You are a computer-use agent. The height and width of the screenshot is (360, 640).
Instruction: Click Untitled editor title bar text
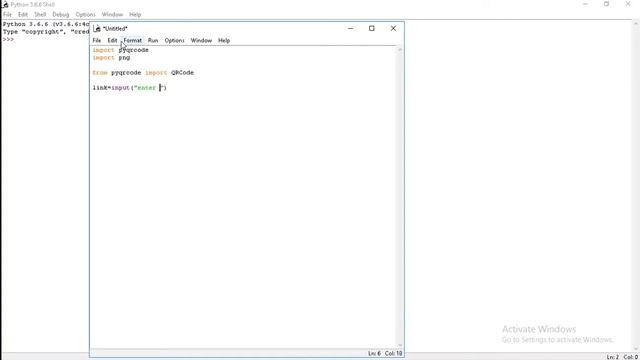(115, 29)
